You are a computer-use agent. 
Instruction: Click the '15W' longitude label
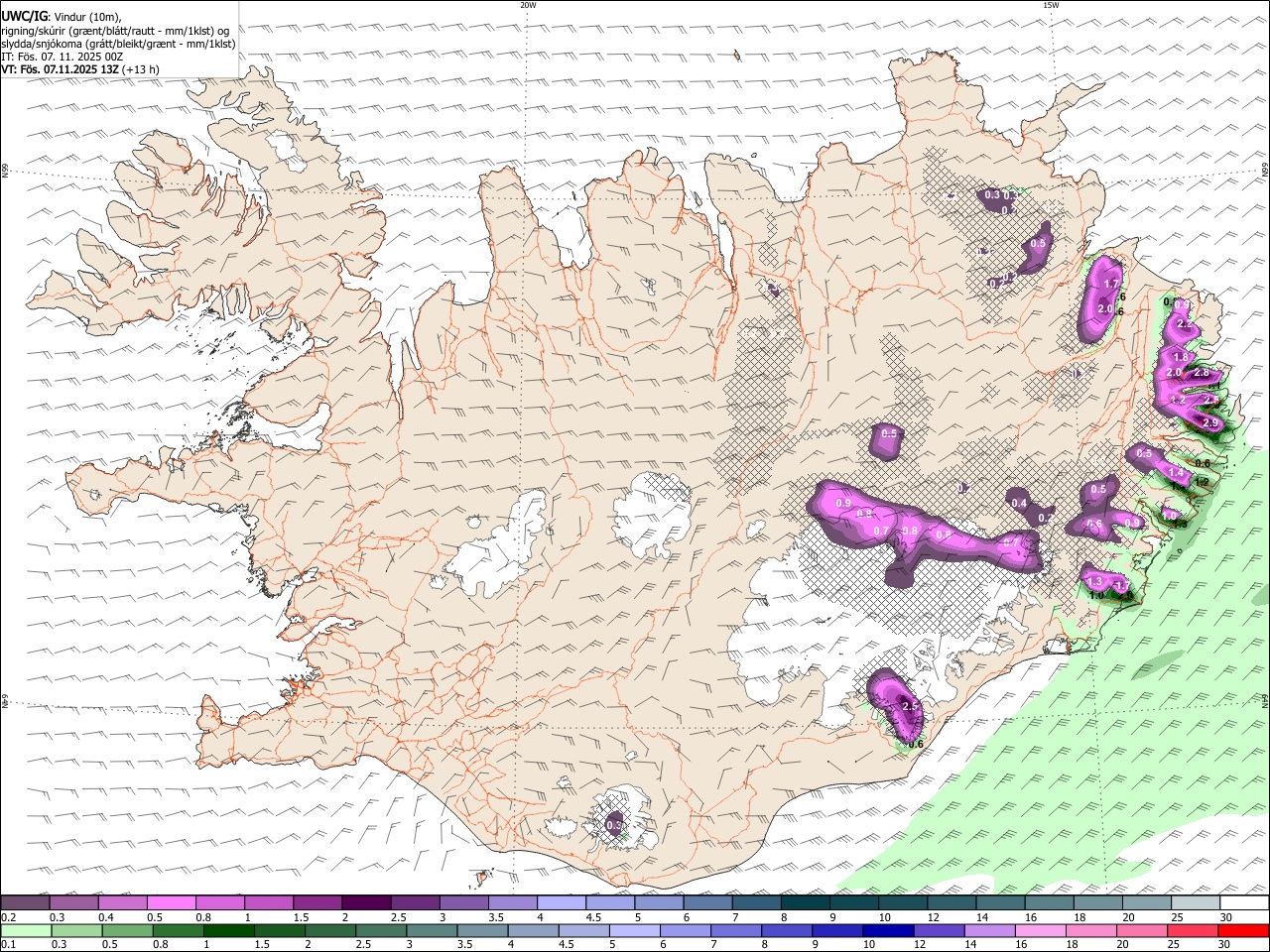coord(1051,5)
